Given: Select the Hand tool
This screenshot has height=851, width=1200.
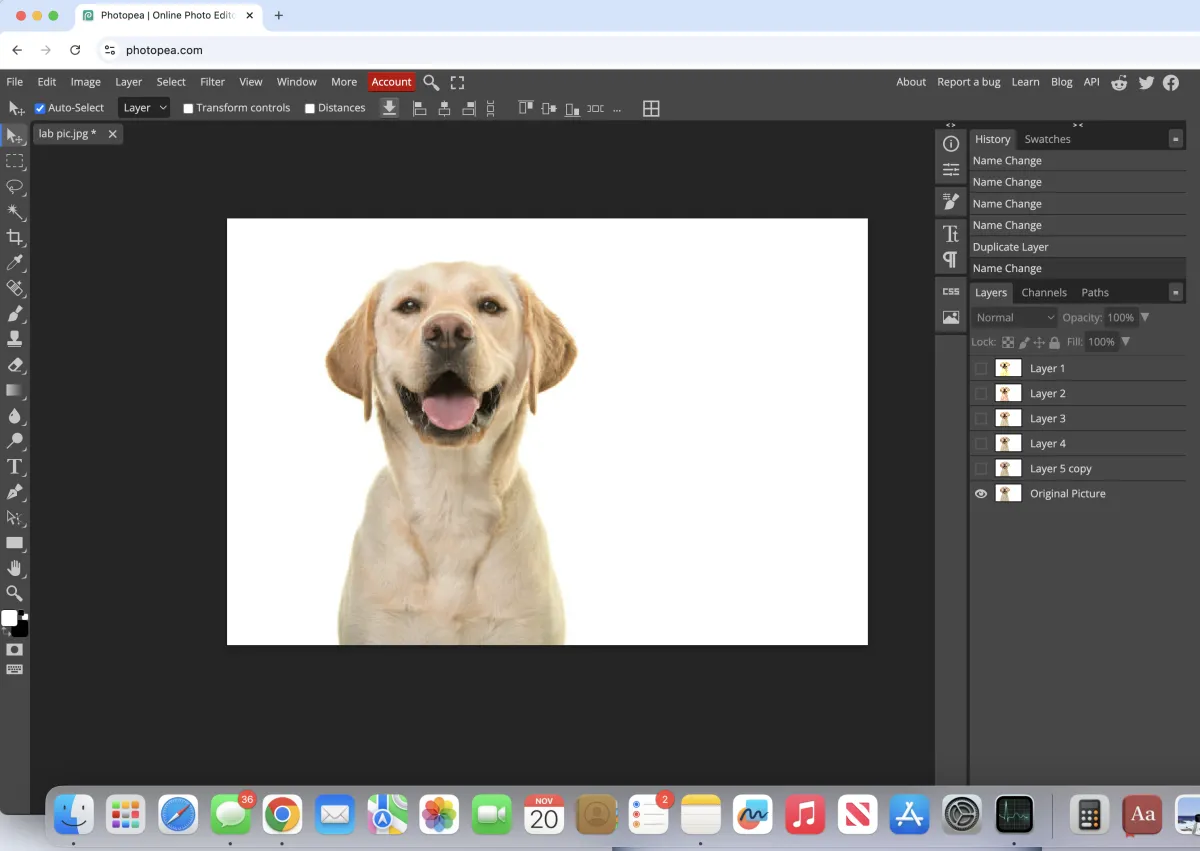Looking at the screenshot, I should (x=15, y=568).
